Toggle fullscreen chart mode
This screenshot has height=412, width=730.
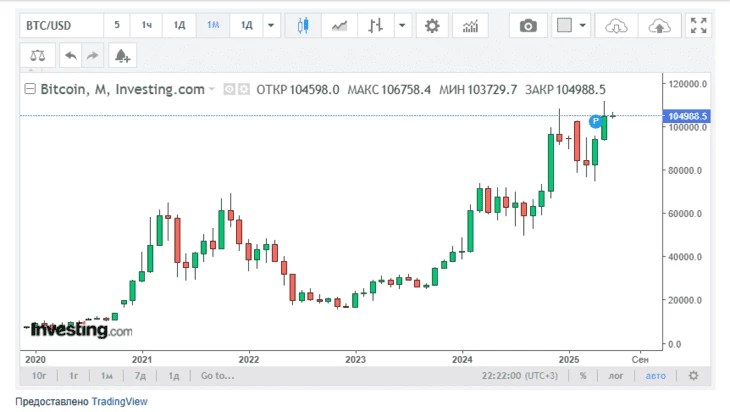(x=699, y=25)
